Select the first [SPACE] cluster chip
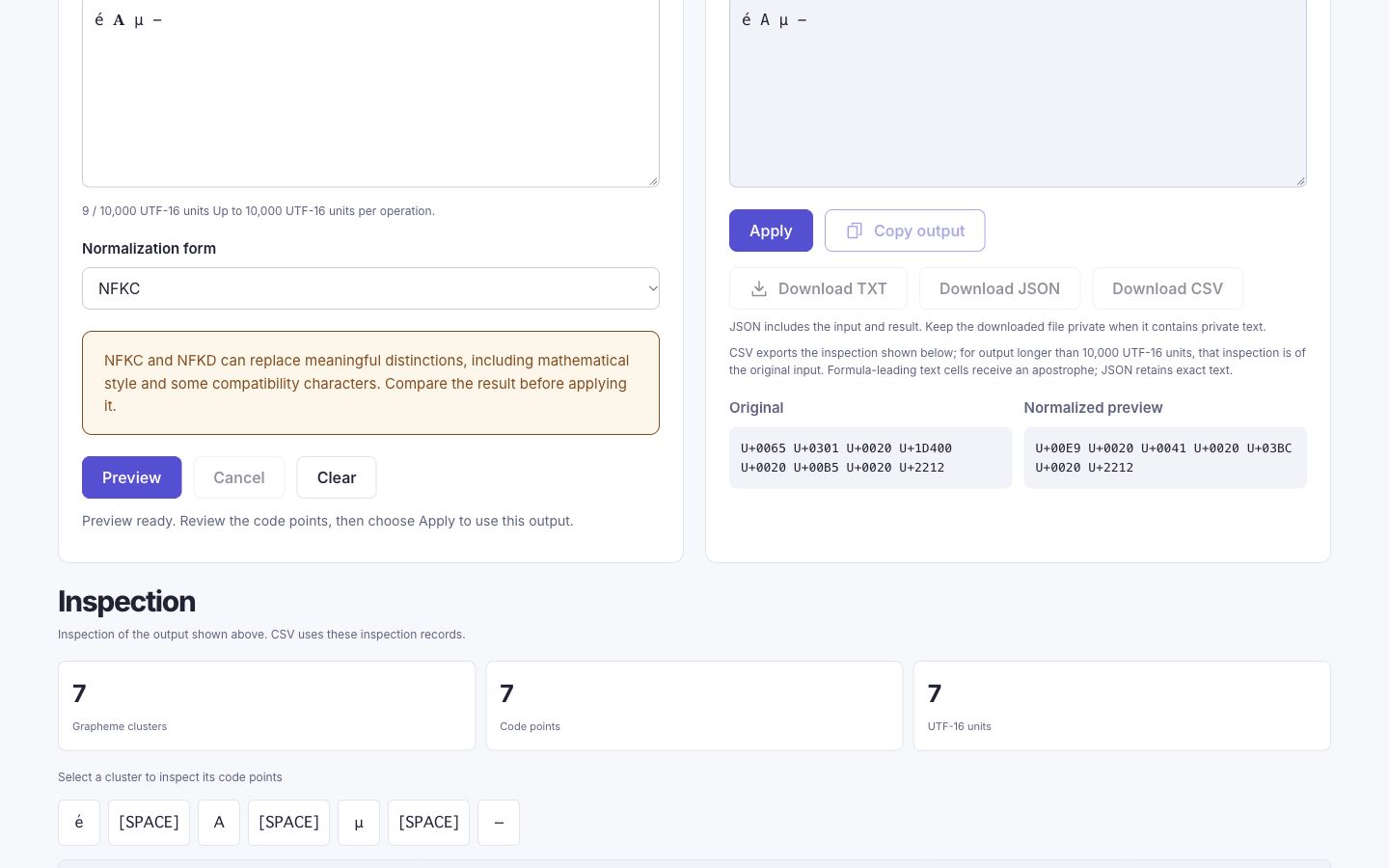1389x868 pixels. point(149,823)
